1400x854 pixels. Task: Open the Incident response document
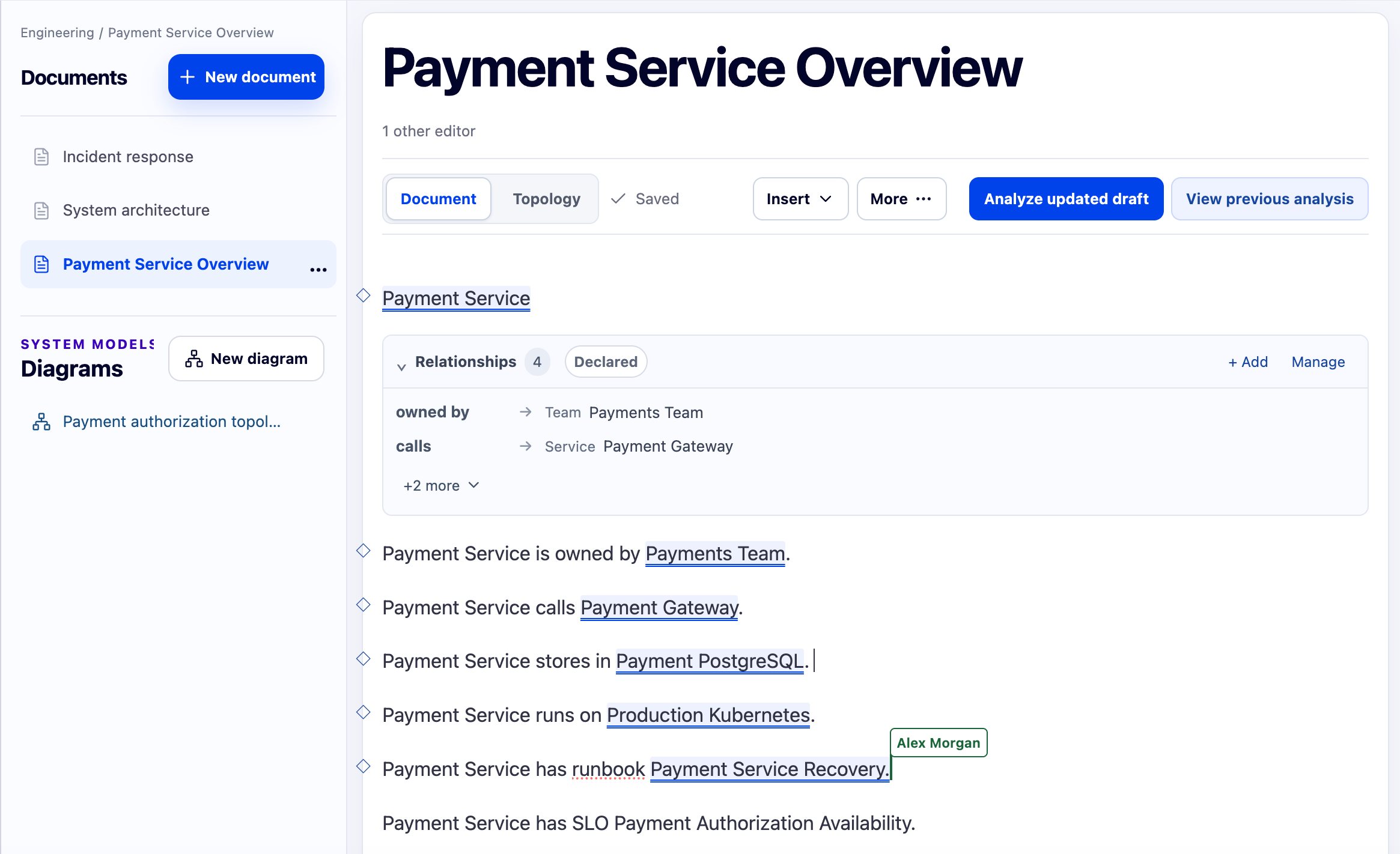coord(178,157)
